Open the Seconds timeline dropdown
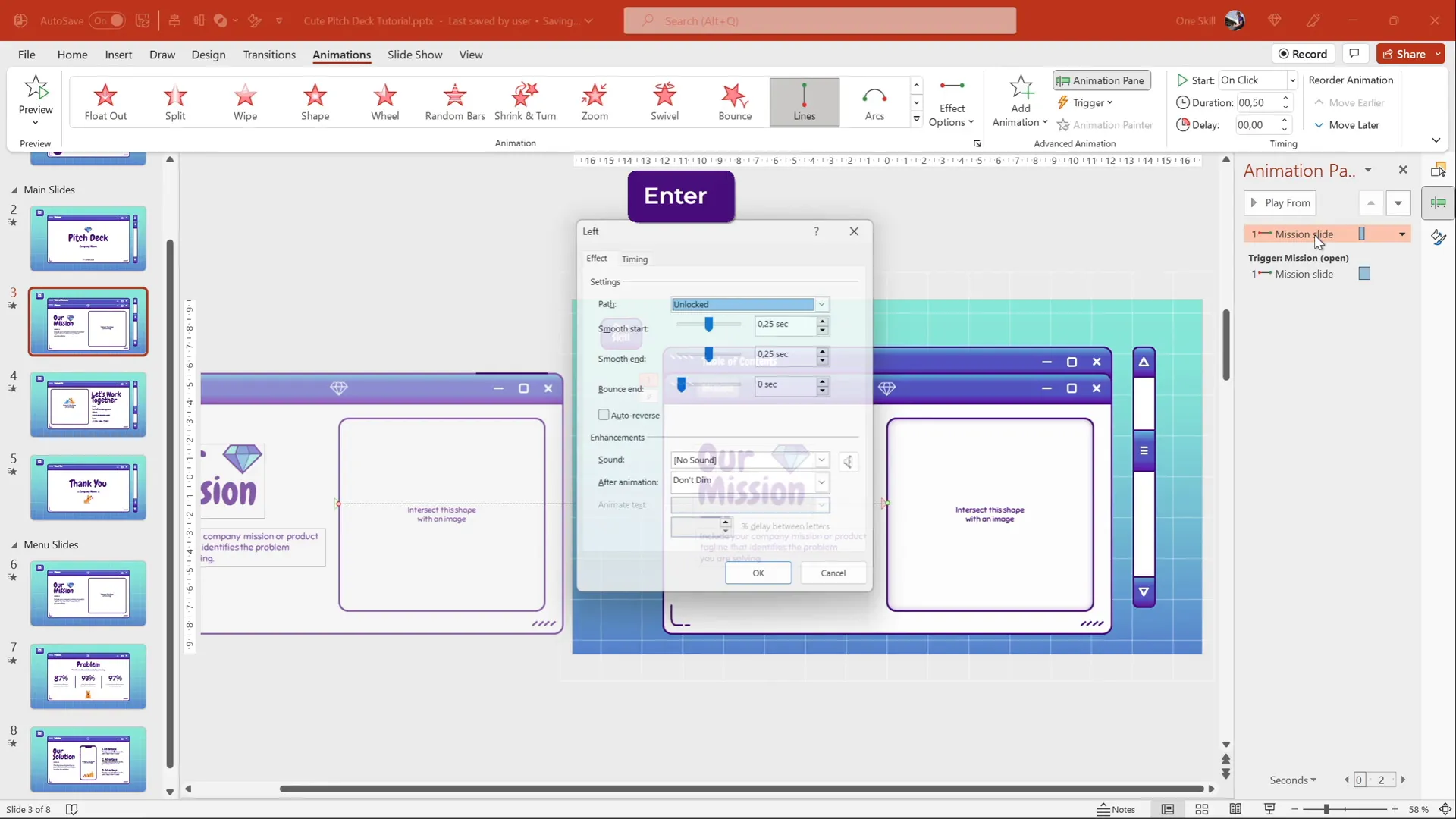The height and width of the screenshot is (819, 1456). coord(1293,780)
